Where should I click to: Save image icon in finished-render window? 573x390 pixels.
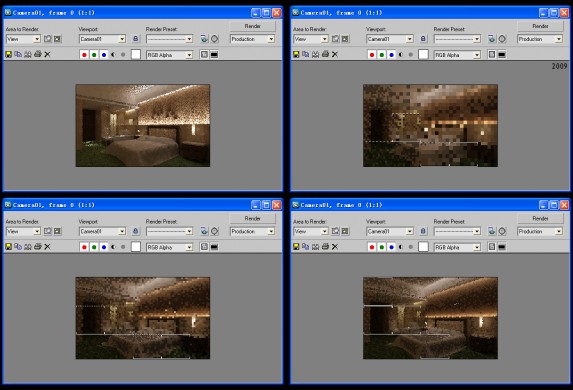(x=8, y=54)
